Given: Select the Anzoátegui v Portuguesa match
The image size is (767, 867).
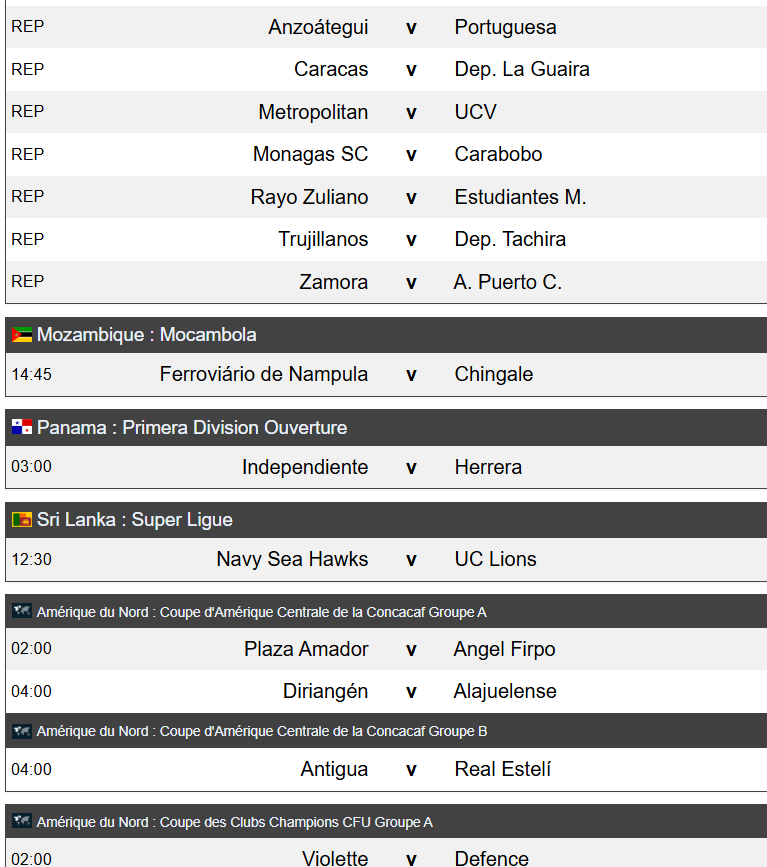Looking at the screenshot, I should pos(386,27).
